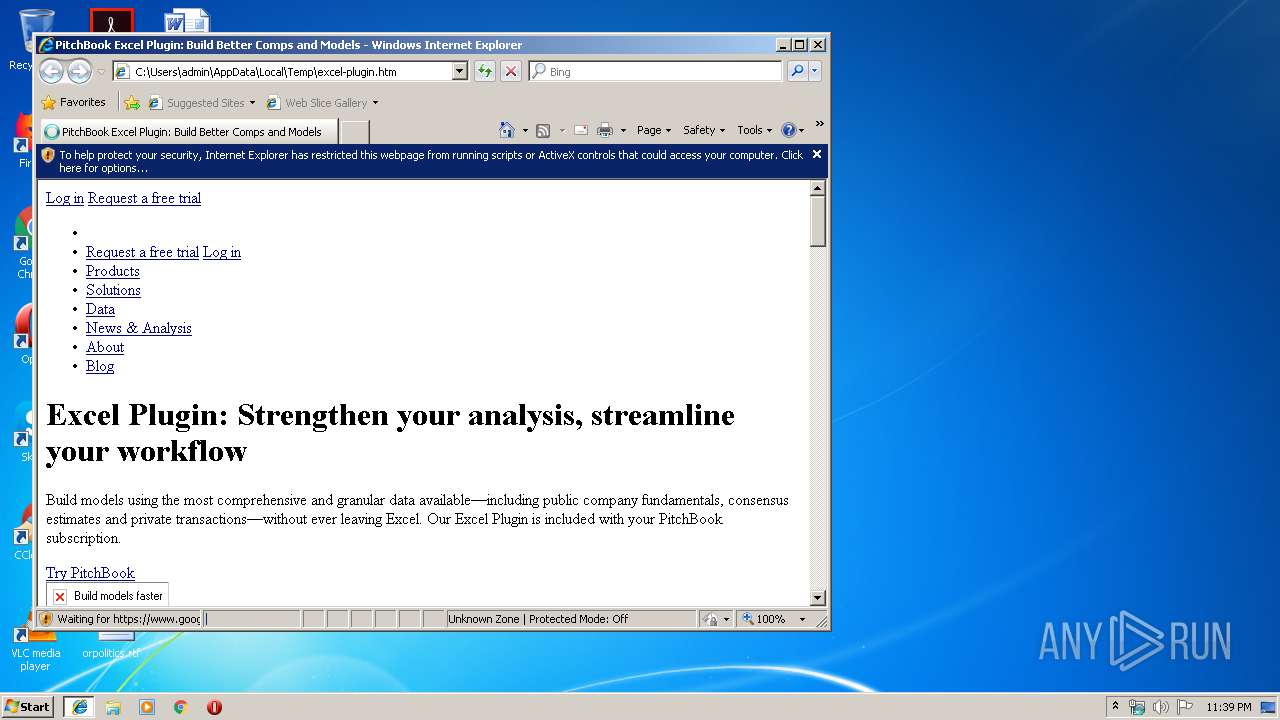Open the Favorites star button
Image resolution: width=1280 pixels, height=720 pixels.
click(73, 102)
